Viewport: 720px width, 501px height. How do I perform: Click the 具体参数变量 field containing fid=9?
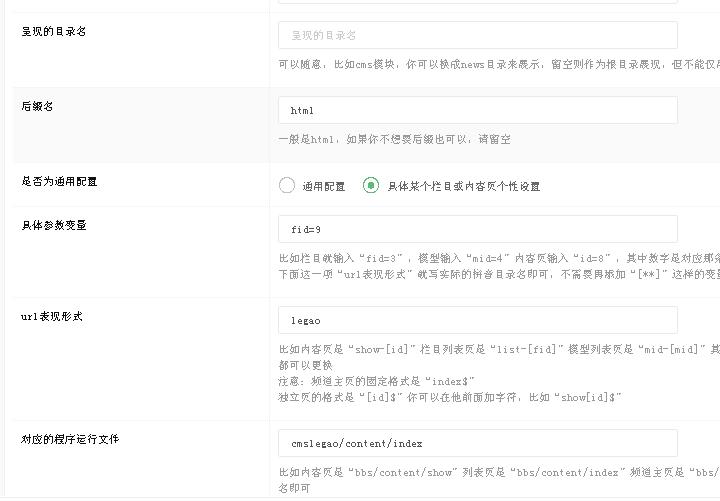pos(477,229)
